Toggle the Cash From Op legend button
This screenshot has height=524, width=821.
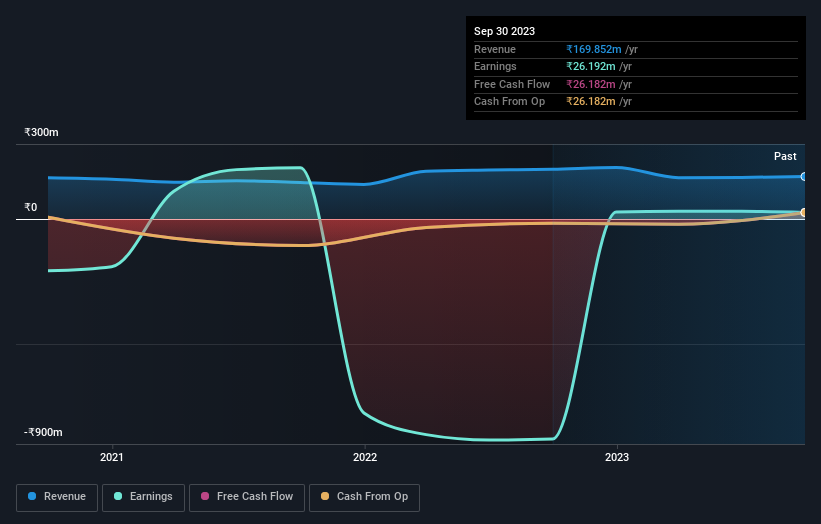364,497
